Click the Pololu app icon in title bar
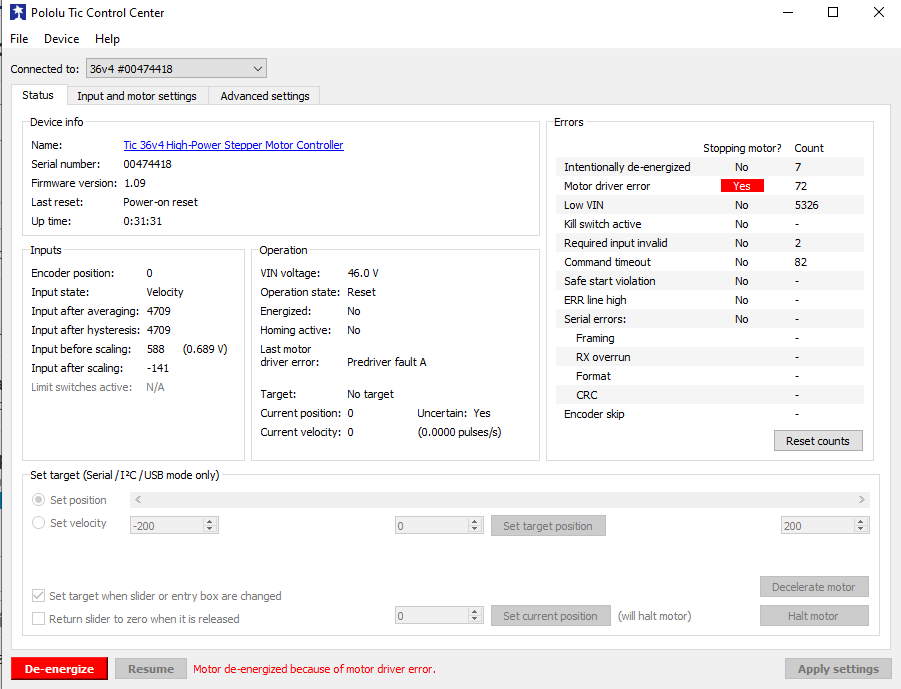 click(x=17, y=13)
